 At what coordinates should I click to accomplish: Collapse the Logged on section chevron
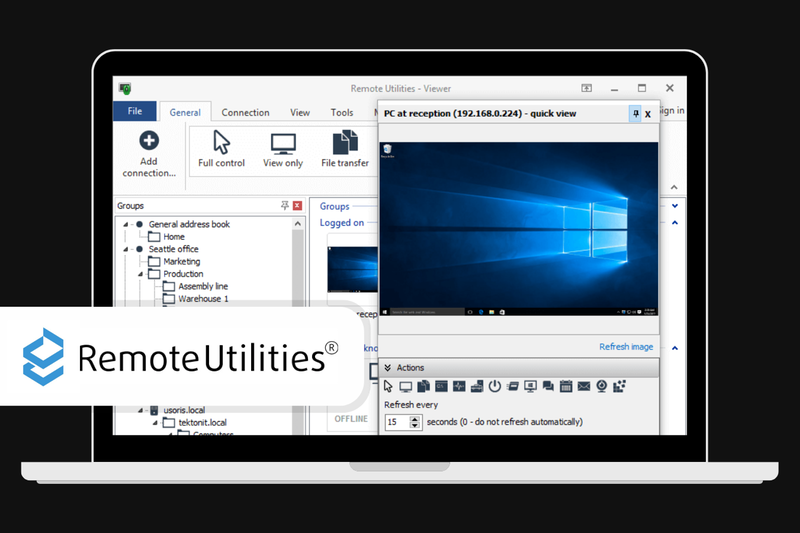pos(675,223)
